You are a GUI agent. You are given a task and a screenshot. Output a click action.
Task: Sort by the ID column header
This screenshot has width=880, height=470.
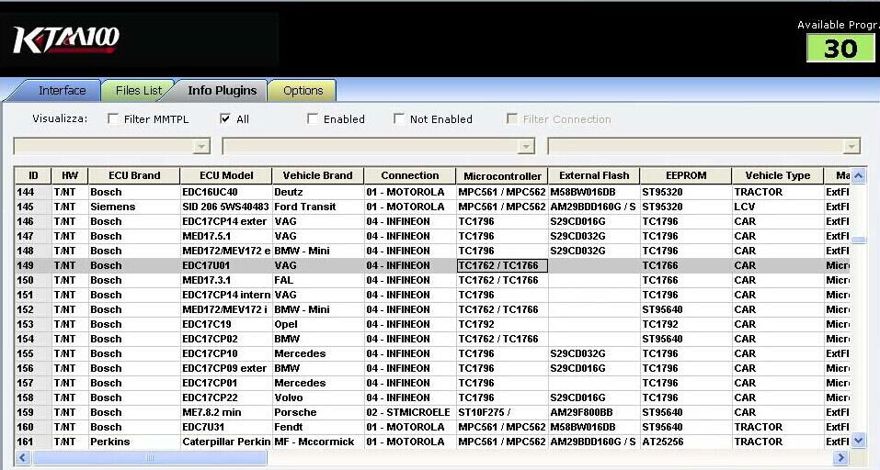[x=33, y=176]
